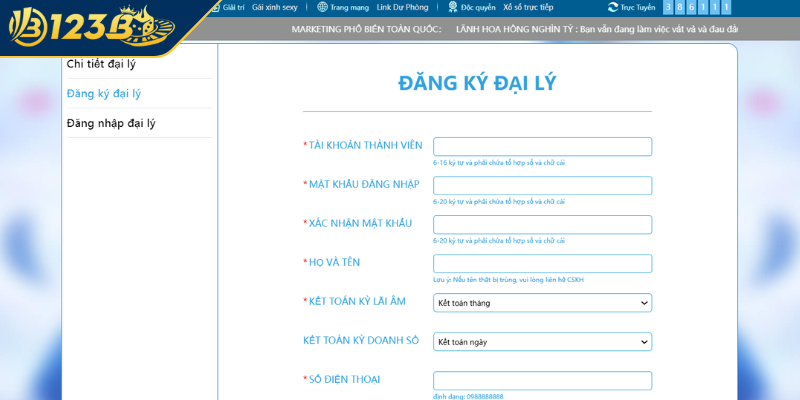
Task: Click the Số điện thoại input field
Action: (x=542, y=381)
